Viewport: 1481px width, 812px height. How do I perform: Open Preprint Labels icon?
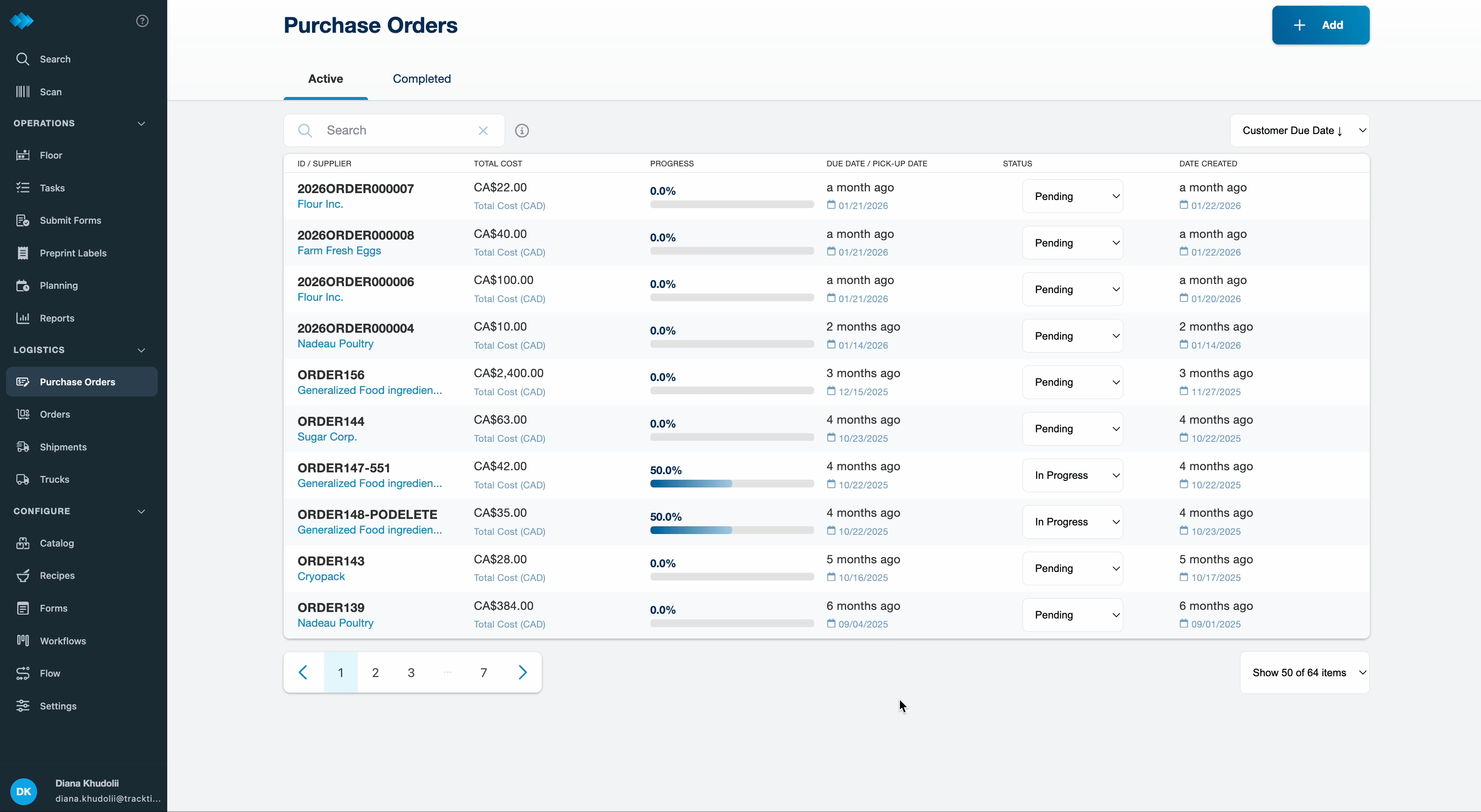point(23,253)
